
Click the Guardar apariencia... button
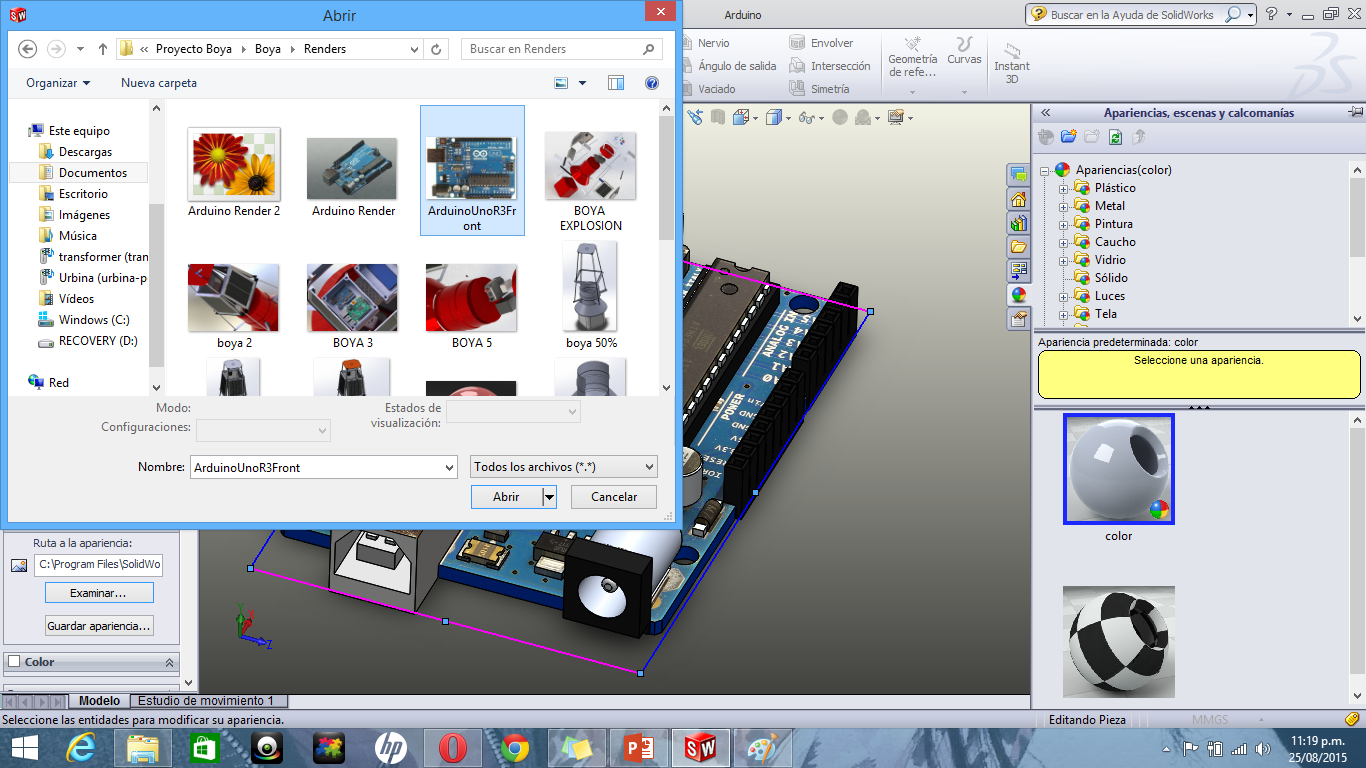99,626
